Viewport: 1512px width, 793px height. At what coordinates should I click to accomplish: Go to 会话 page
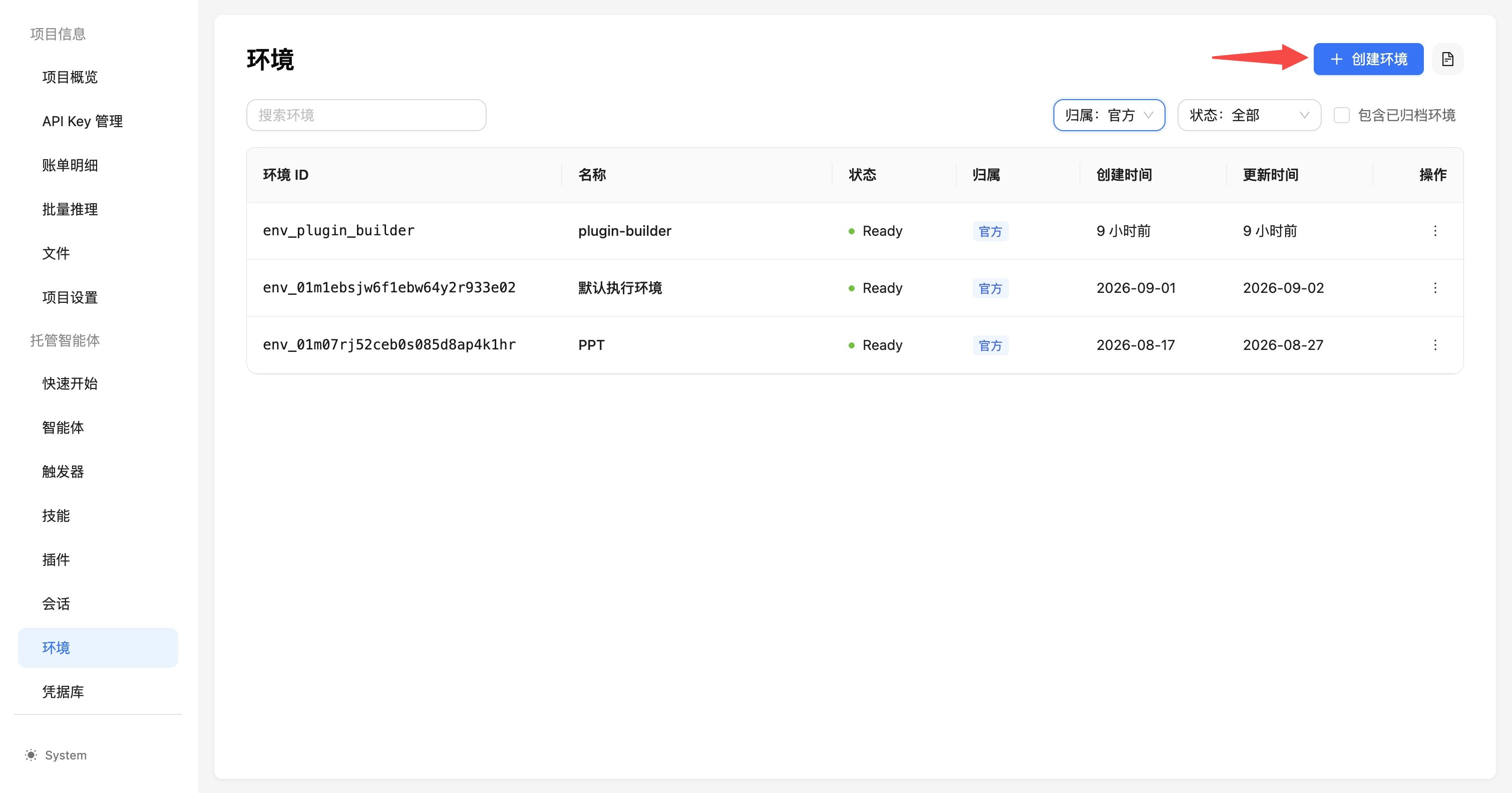(x=98, y=603)
